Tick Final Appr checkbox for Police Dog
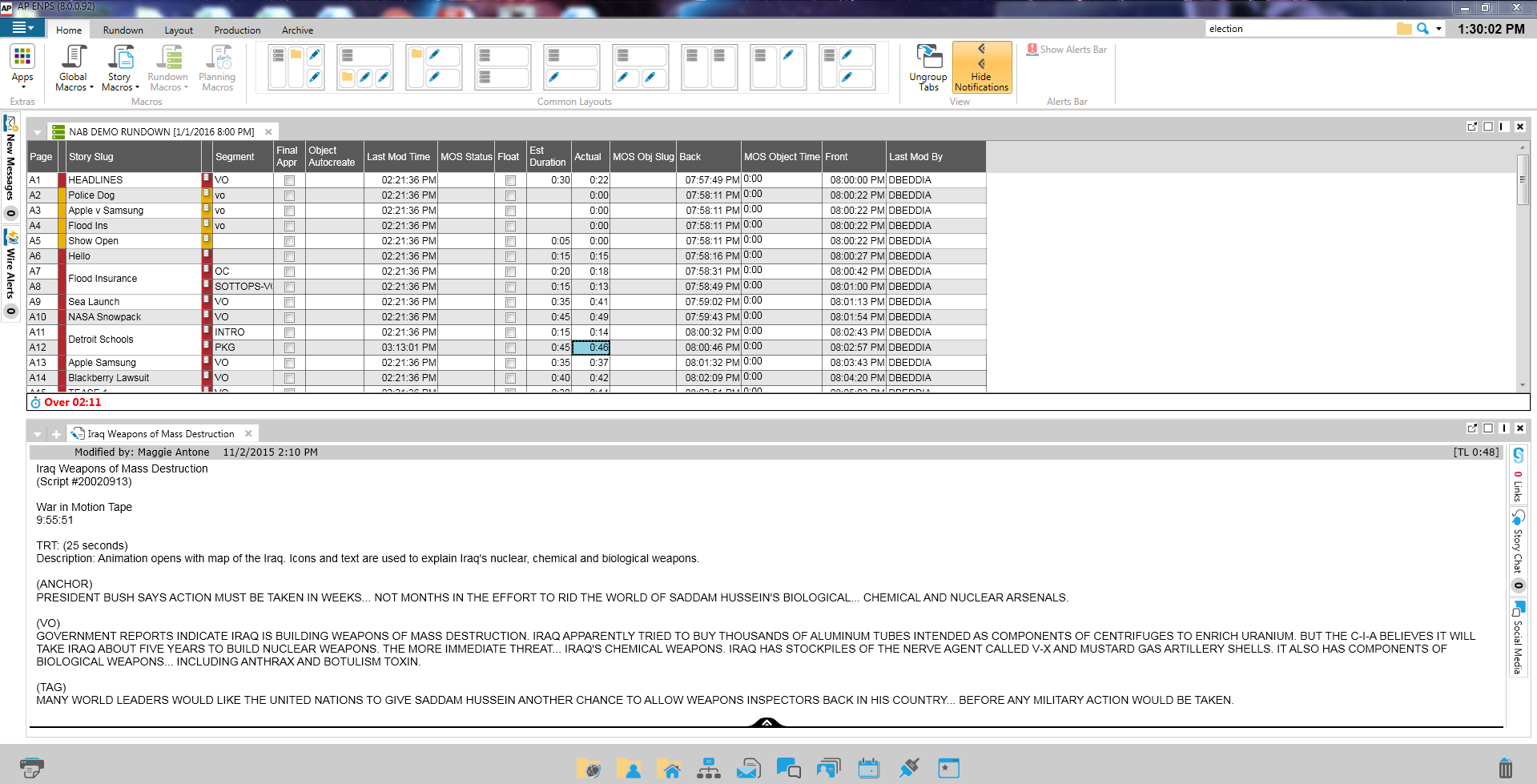This screenshot has width=1537, height=784. (289, 196)
